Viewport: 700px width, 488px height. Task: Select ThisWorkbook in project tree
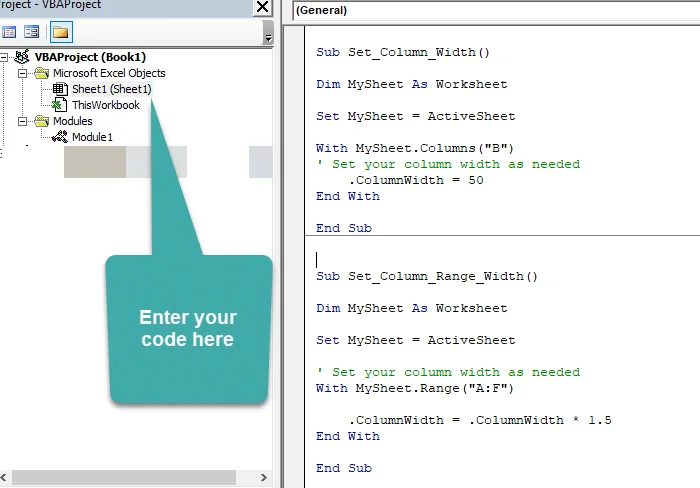click(106, 105)
